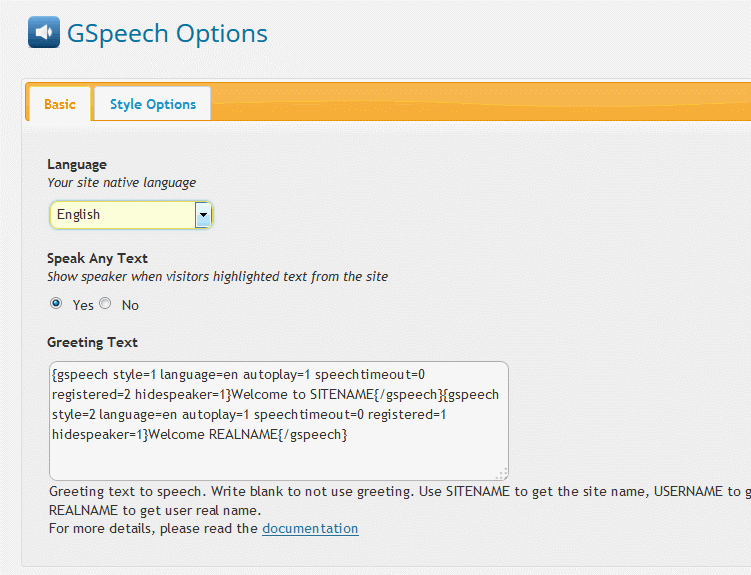Open the English language dropdown
The height and width of the screenshot is (575, 751).
[131, 214]
